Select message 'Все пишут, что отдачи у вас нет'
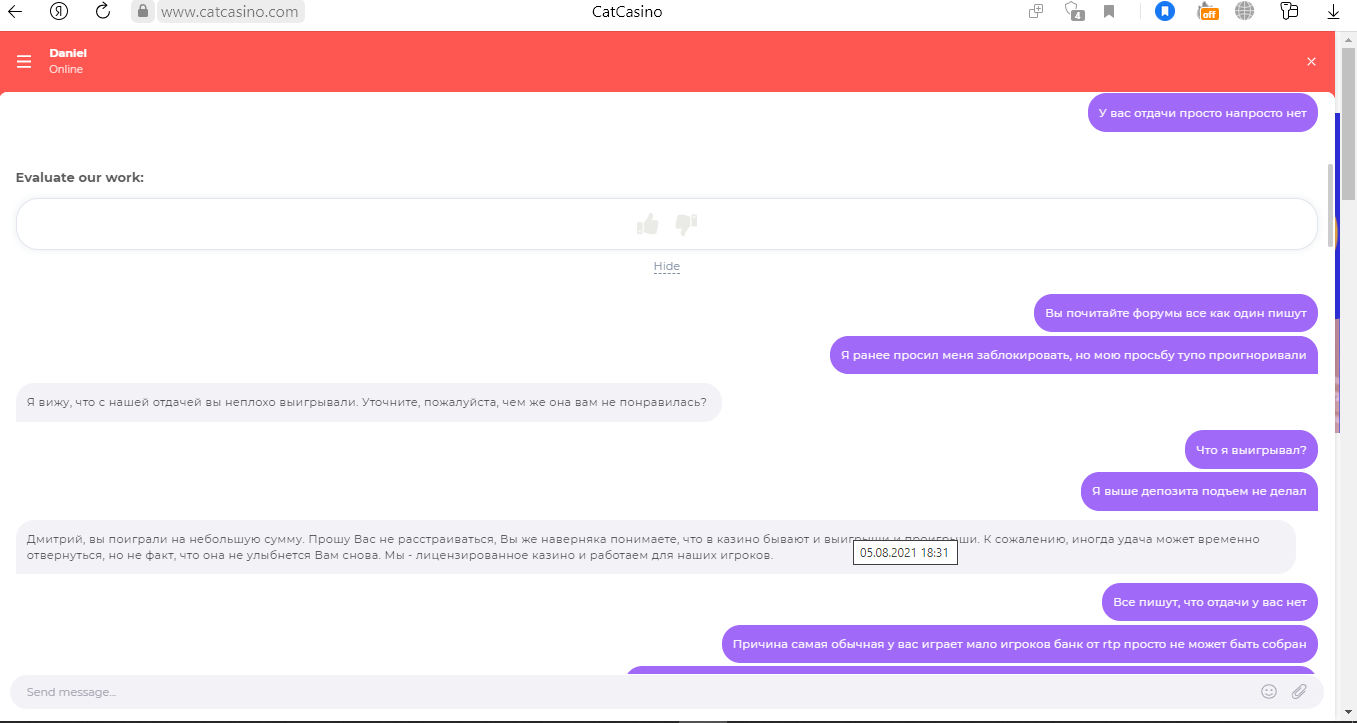 click(1210, 602)
